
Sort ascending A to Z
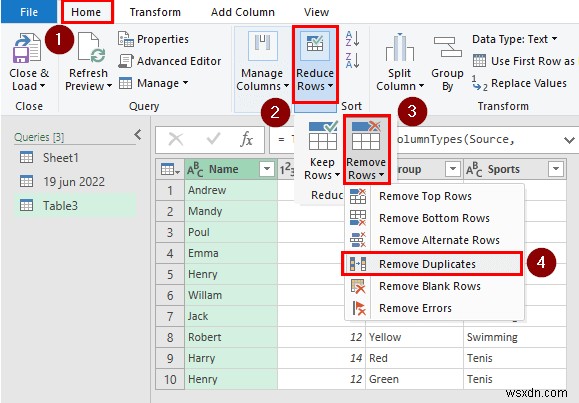[352, 39]
